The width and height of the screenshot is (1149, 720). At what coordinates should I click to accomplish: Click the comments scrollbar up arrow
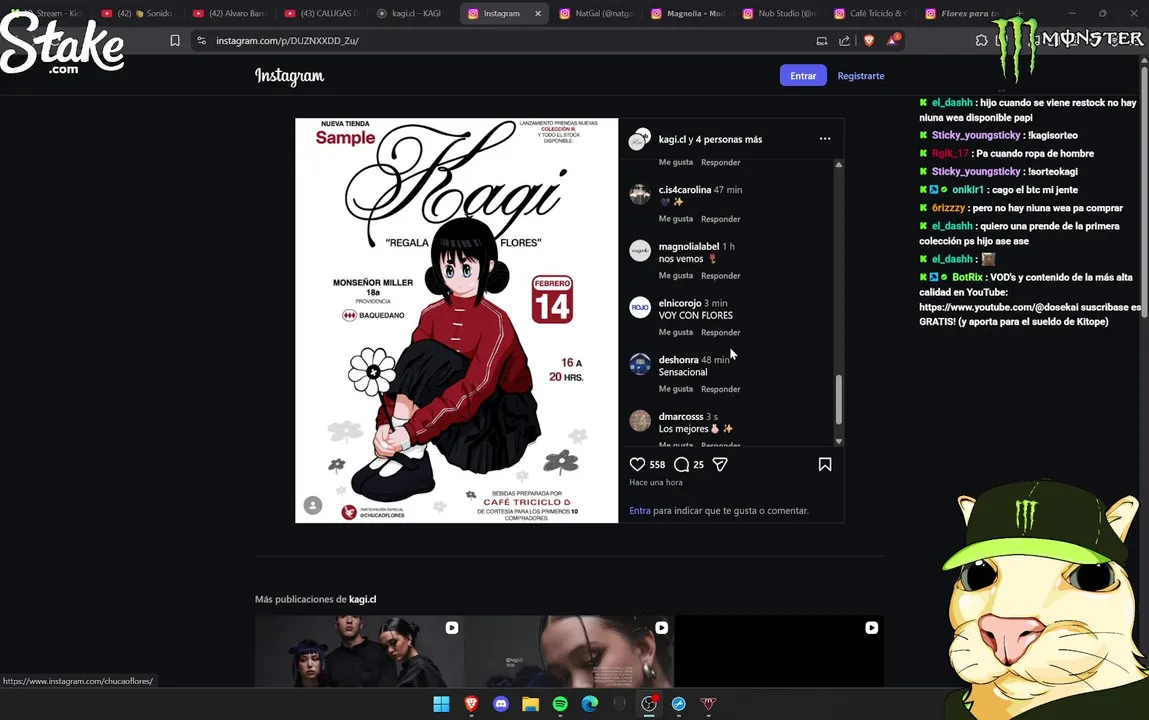[839, 164]
